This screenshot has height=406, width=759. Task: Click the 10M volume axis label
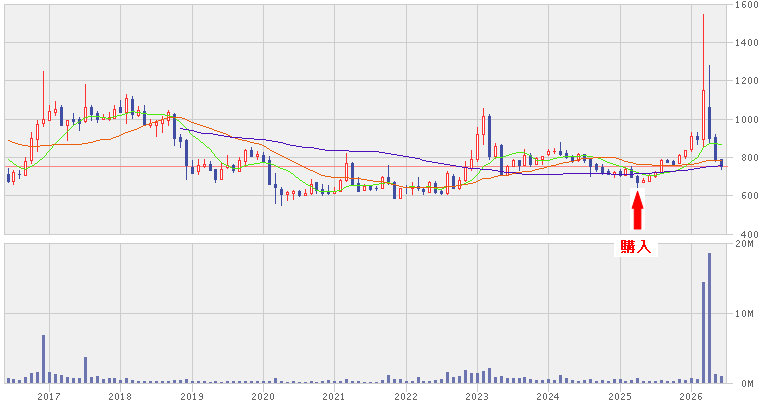746,314
